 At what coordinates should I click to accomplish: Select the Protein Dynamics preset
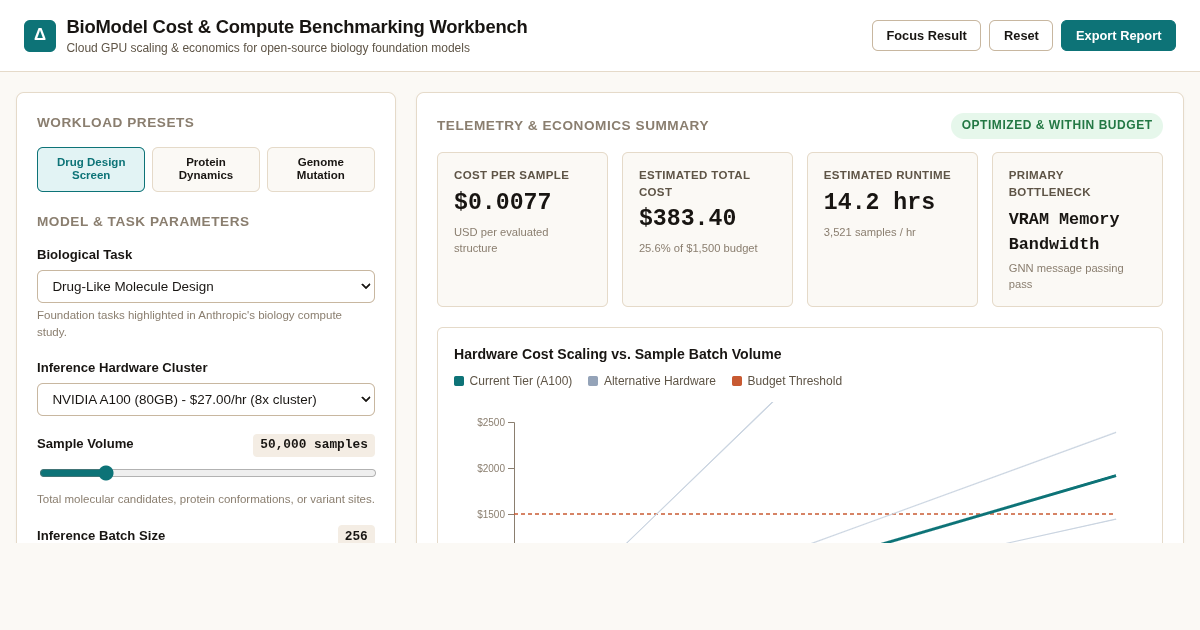(206, 169)
